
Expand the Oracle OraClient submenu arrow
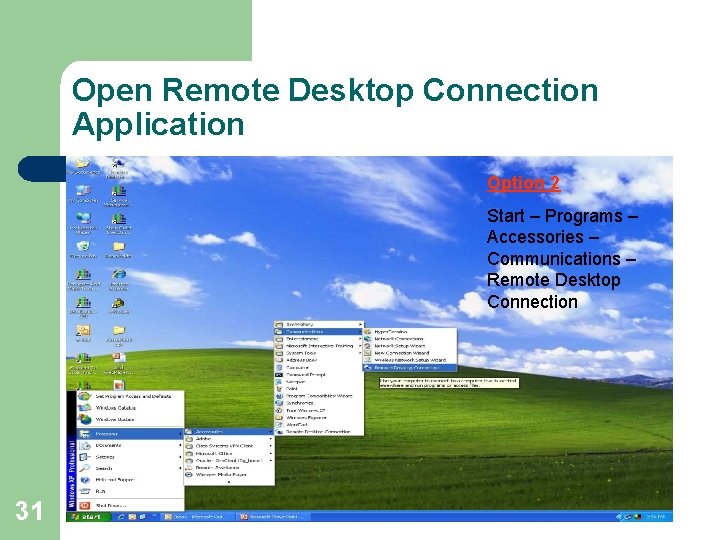coord(270,460)
